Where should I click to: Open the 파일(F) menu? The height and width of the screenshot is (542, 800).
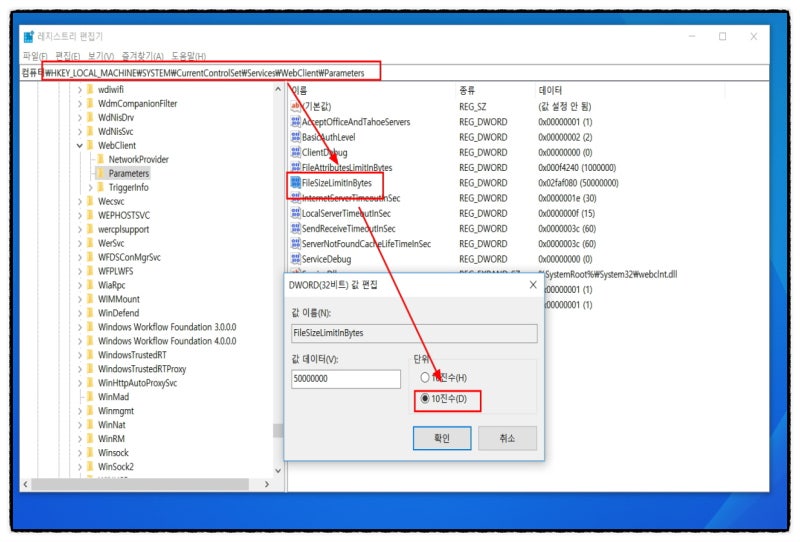point(35,56)
